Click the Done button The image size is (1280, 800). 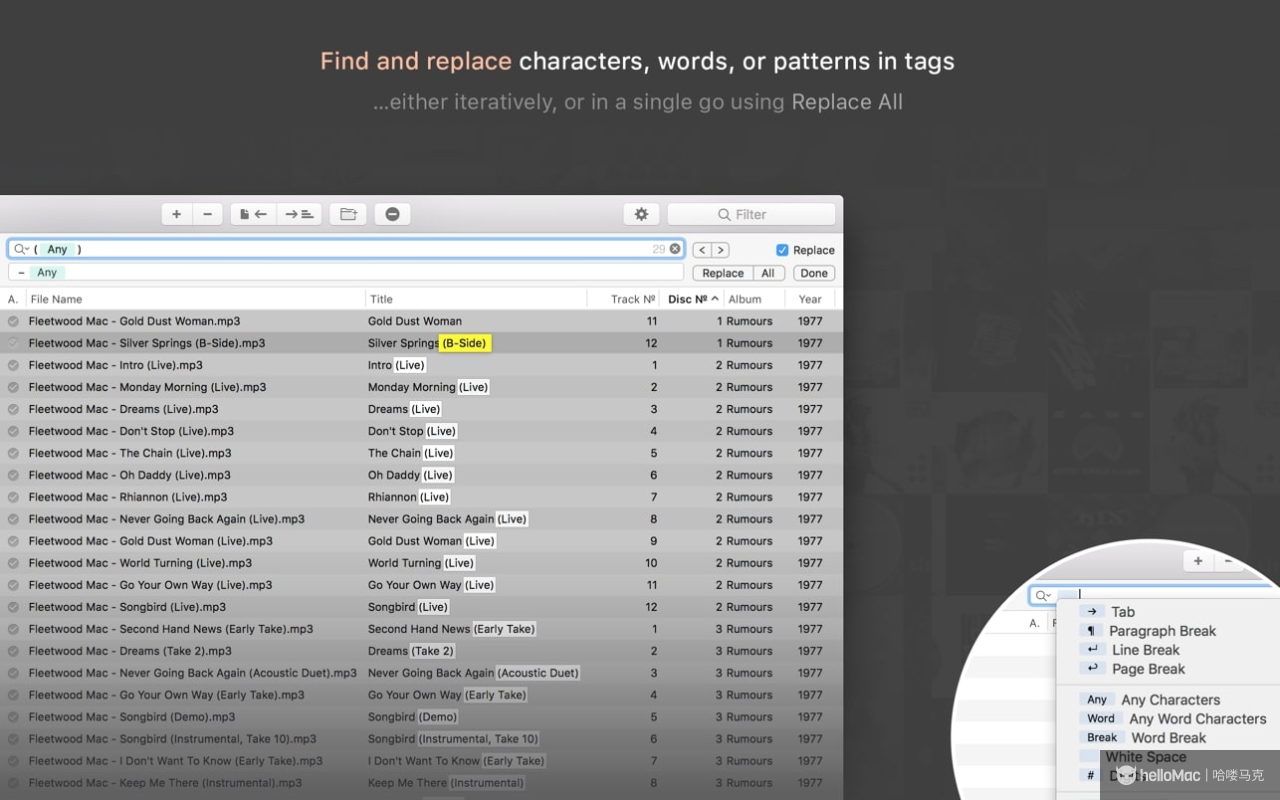[814, 273]
